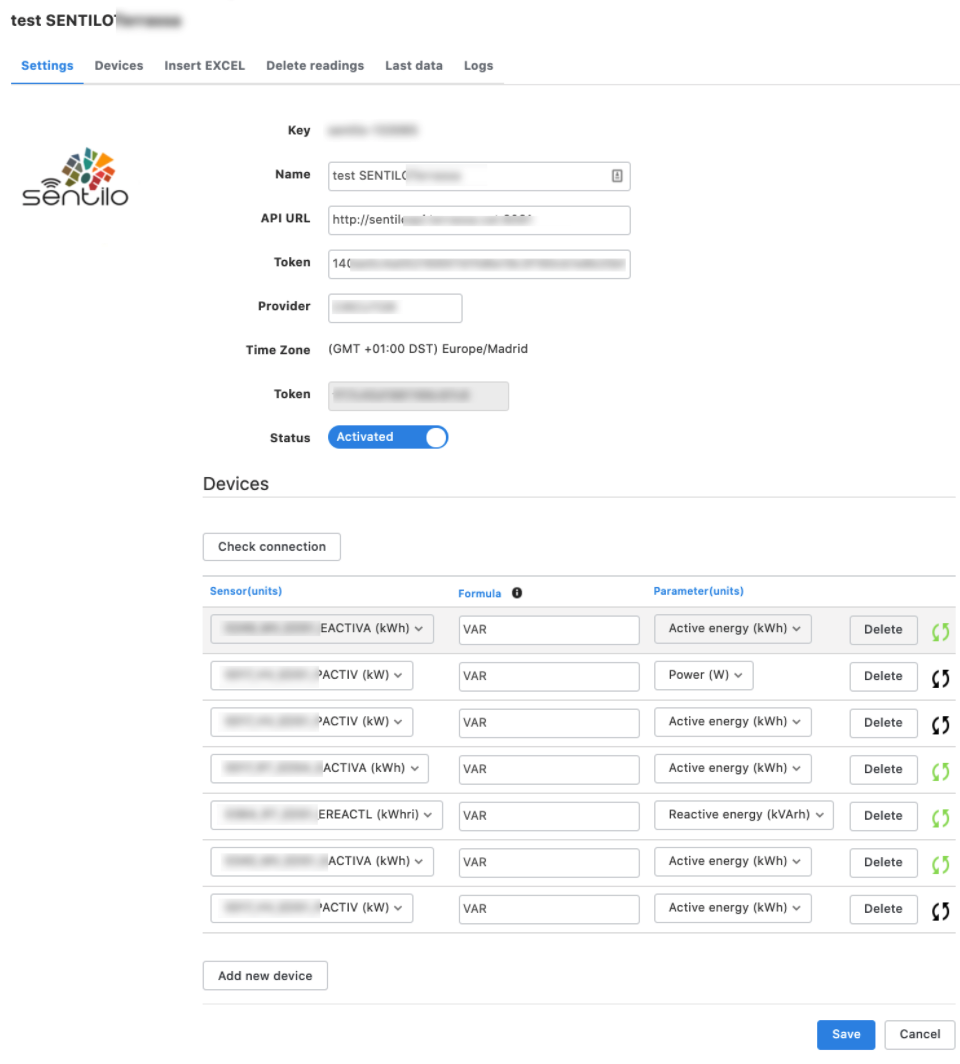View the Logs tab

(x=478, y=66)
